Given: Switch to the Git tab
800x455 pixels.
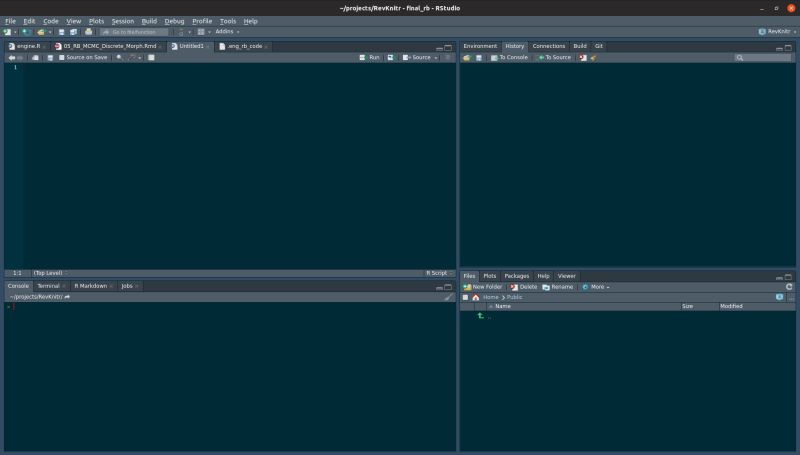Looking at the screenshot, I should 598,46.
